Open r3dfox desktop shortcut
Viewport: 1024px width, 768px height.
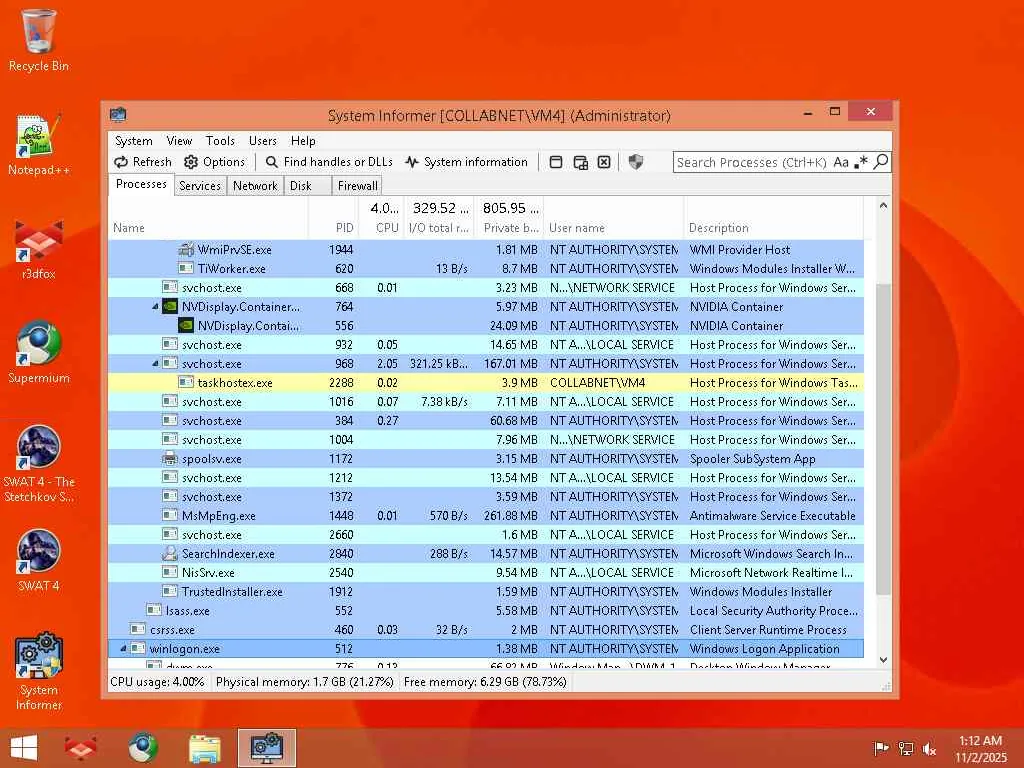coord(39,249)
